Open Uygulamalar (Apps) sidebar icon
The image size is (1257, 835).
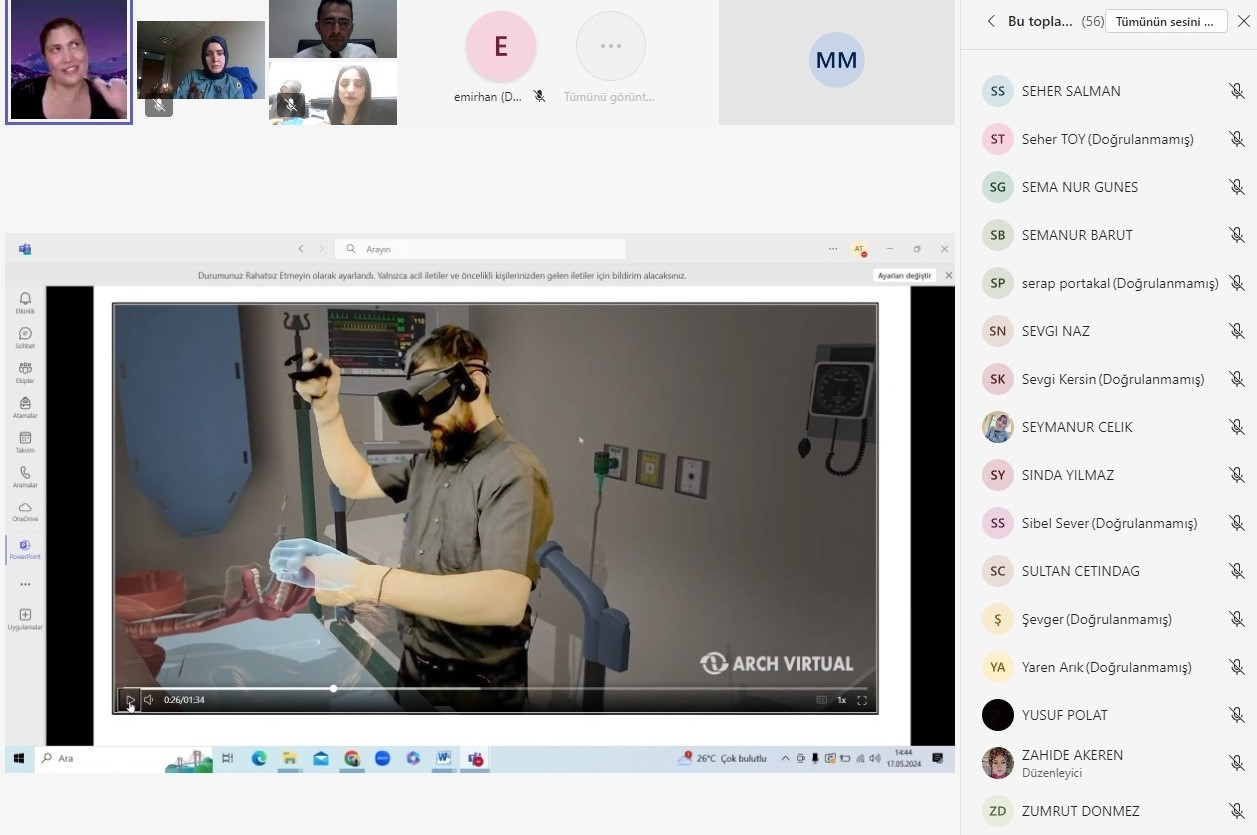pos(25,618)
